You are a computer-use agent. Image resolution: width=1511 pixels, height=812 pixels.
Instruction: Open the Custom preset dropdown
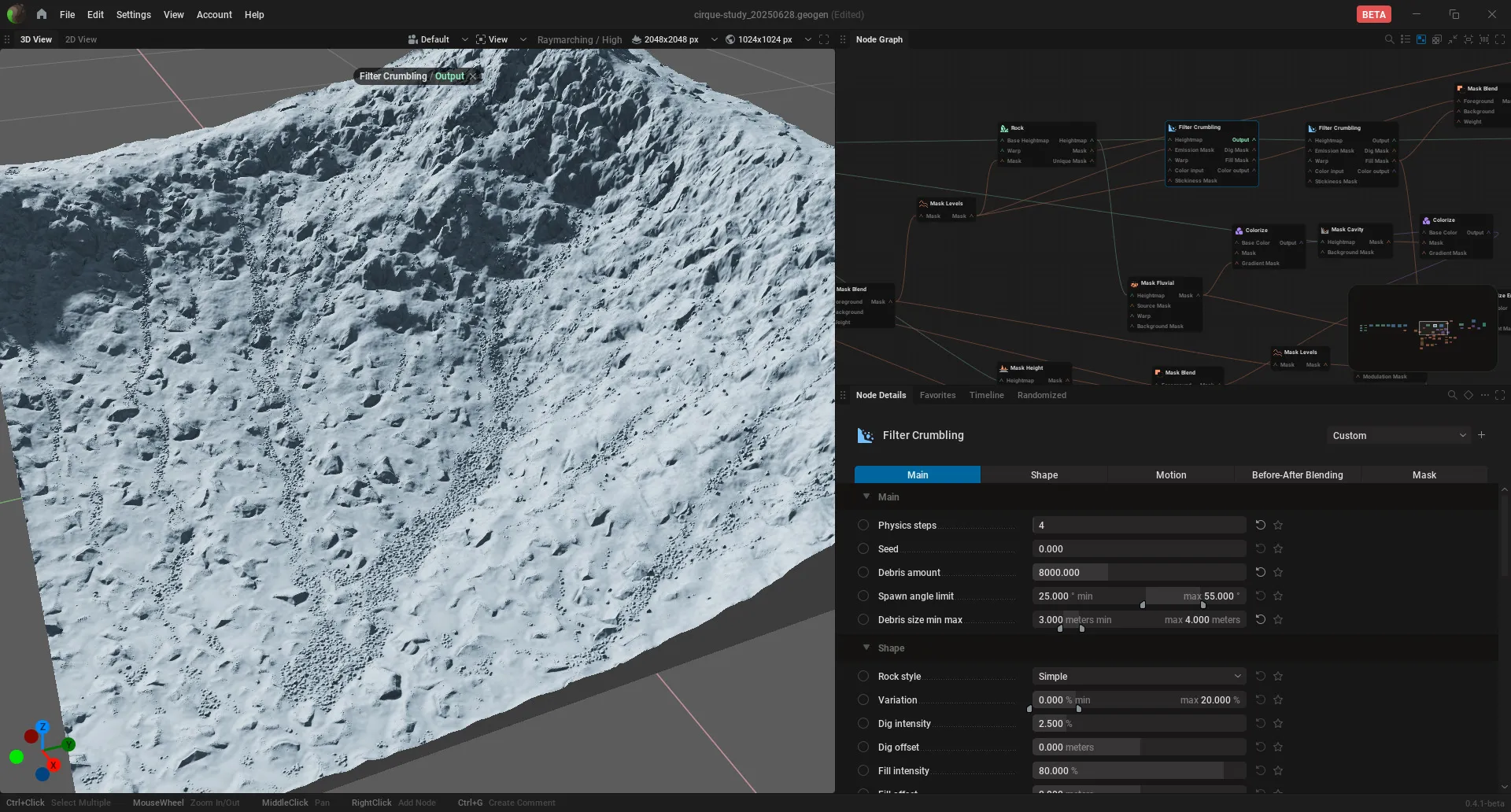pos(1398,435)
